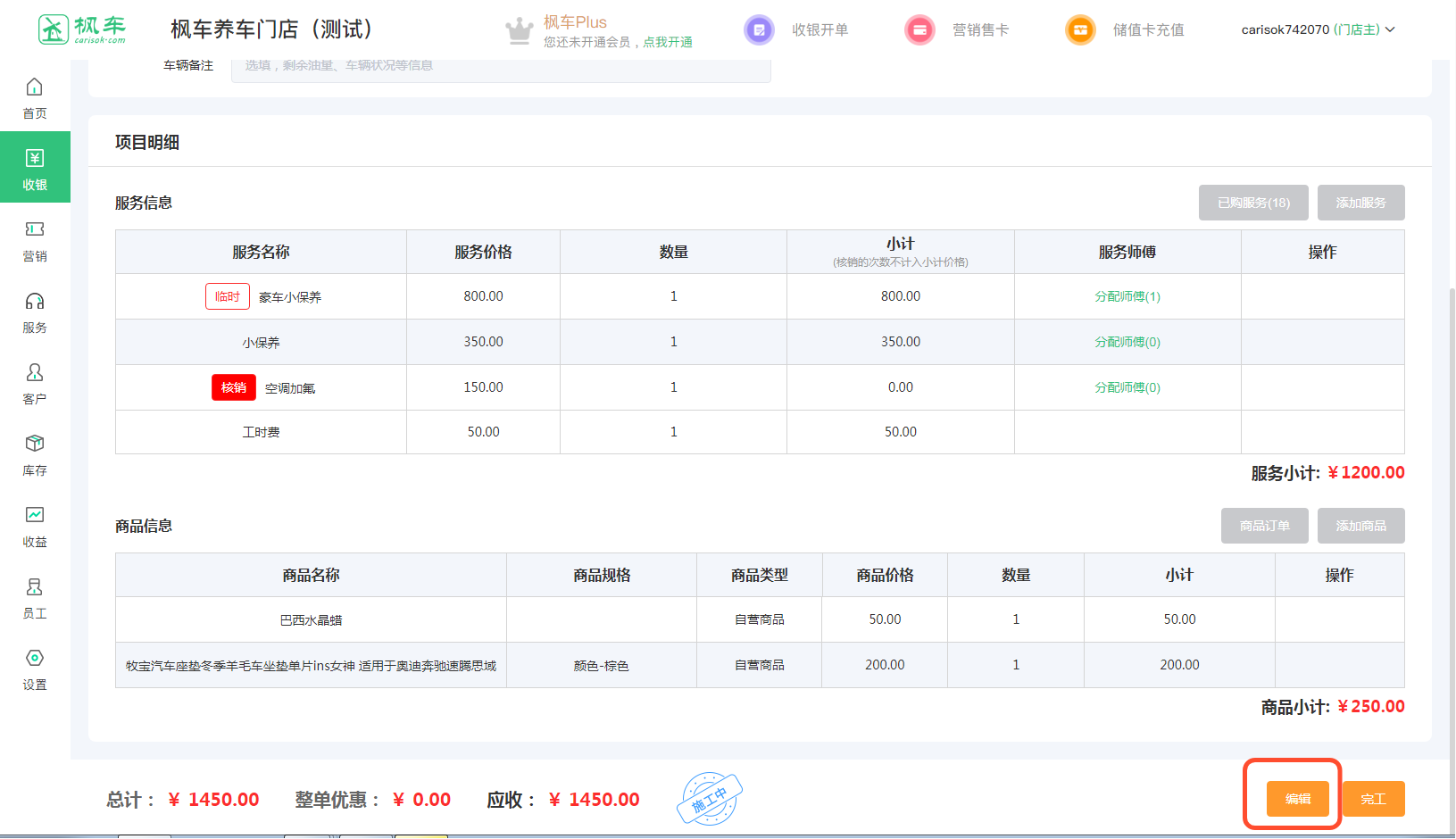The image size is (1456, 839).
Task: Click the orange 储值卡充值 icon
Action: point(1080,29)
